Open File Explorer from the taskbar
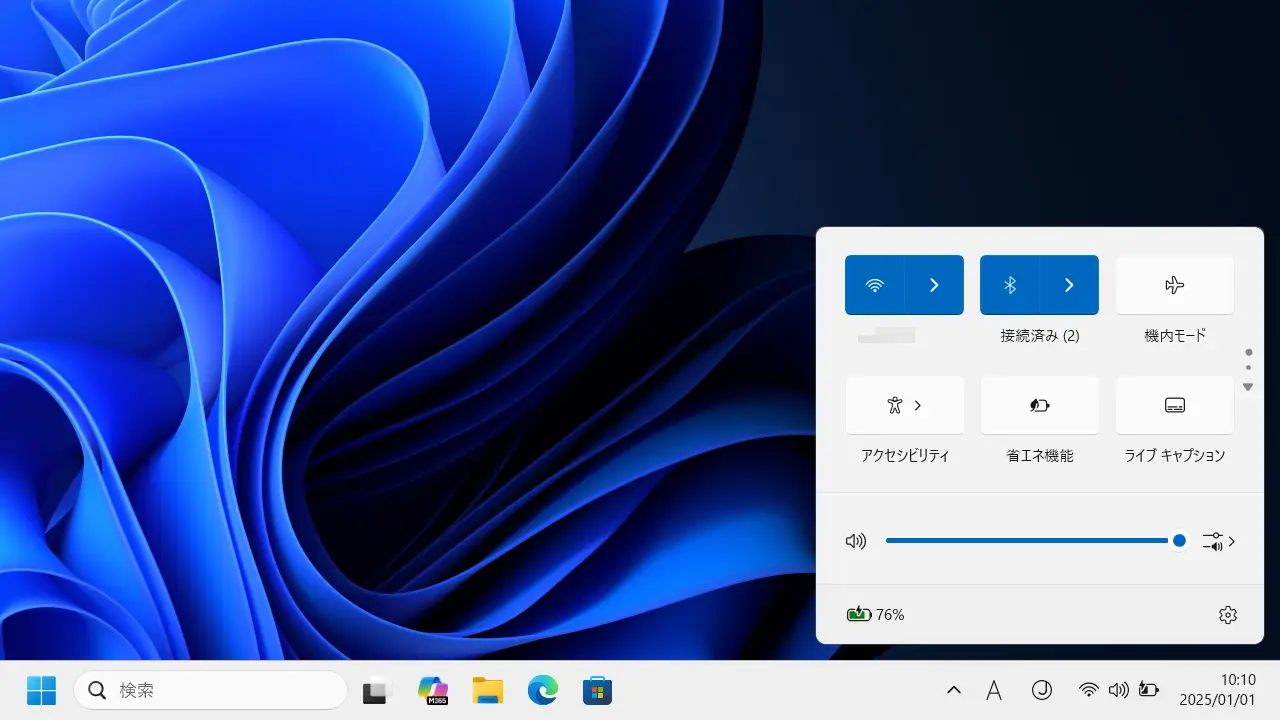1280x720 pixels. (x=487, y=690)
